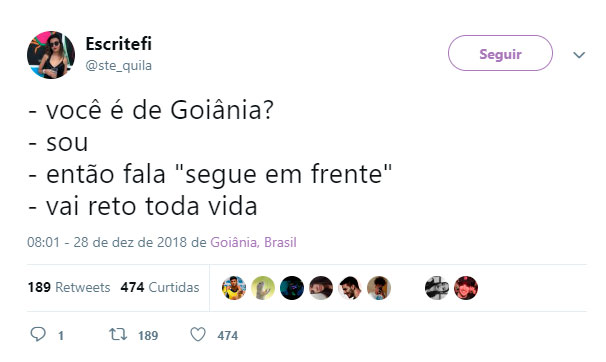
Task: Follow the account with the Seguir button
Action: coord(500,53)
